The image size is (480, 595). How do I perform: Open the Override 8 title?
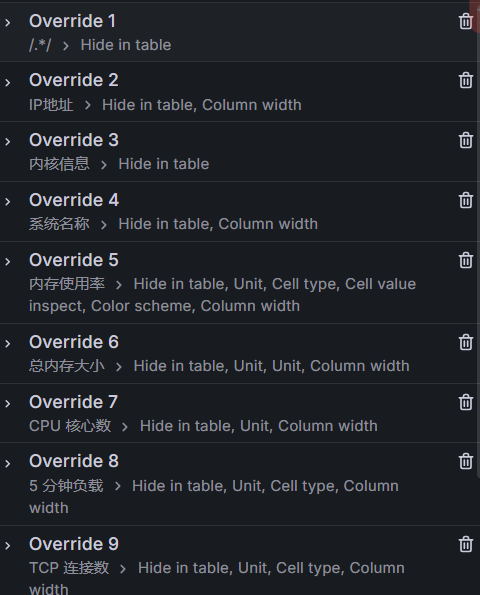coord(74,461)
